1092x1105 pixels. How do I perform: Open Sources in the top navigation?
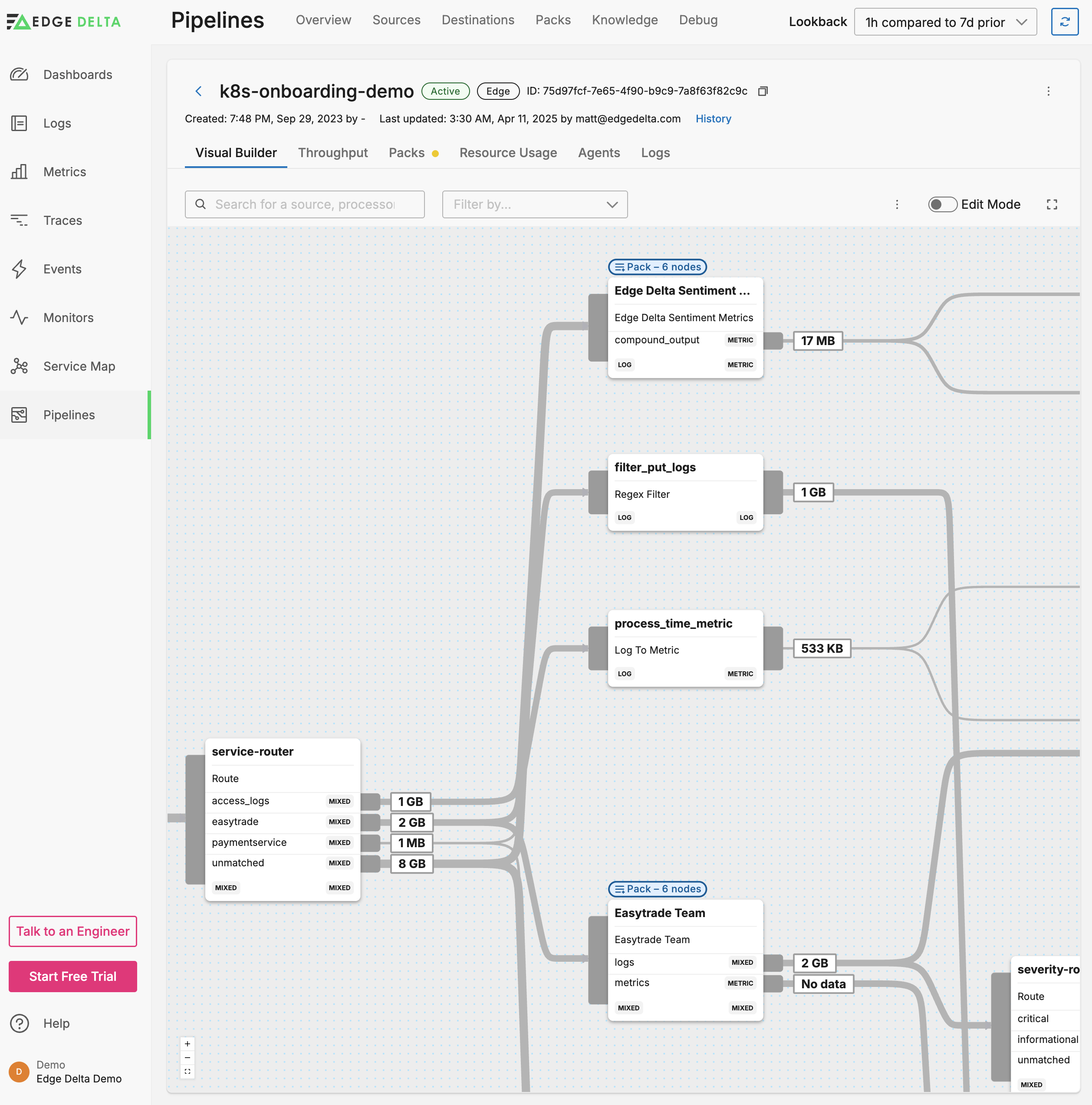coord(396,20)
